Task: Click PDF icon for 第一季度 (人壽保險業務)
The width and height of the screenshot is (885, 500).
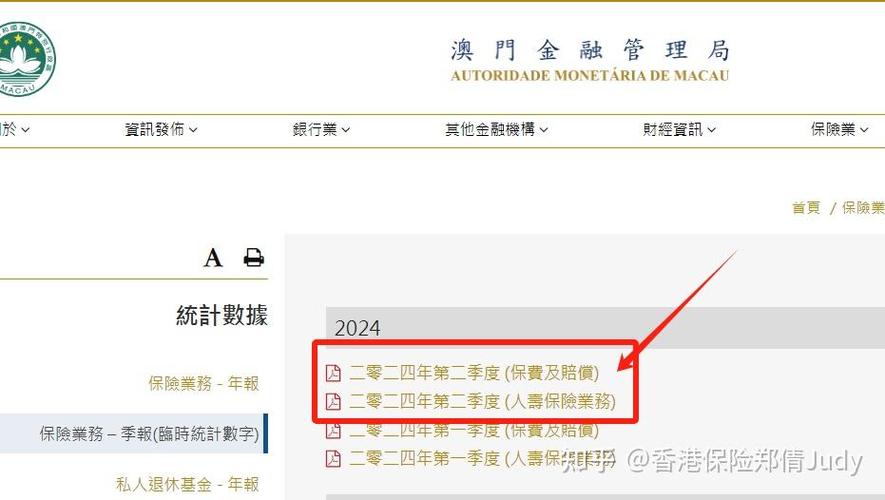Action: click(334, 459)
